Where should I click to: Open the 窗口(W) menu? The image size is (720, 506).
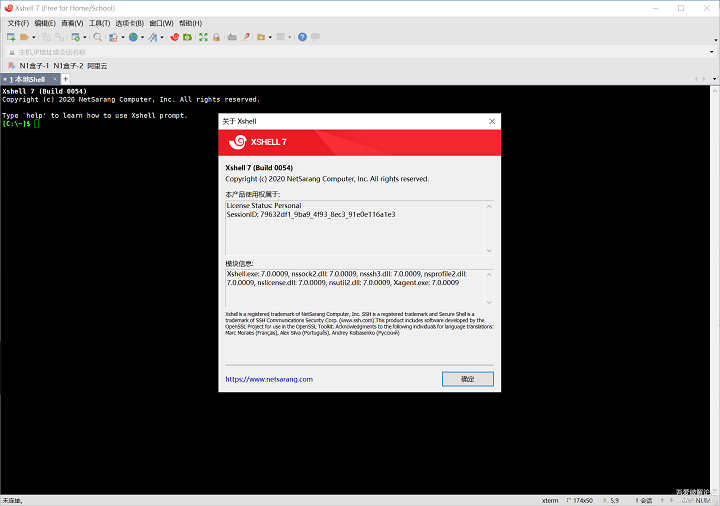pyautogui.click(x=161, y=23)
